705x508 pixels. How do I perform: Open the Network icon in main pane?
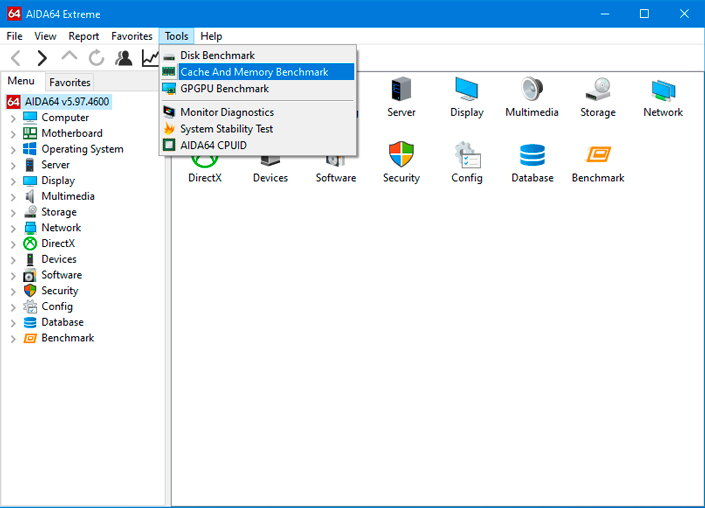[663, 89]
